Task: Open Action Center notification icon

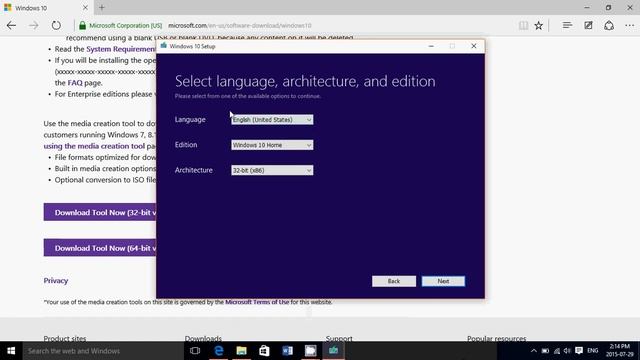Action: point(579,351)
